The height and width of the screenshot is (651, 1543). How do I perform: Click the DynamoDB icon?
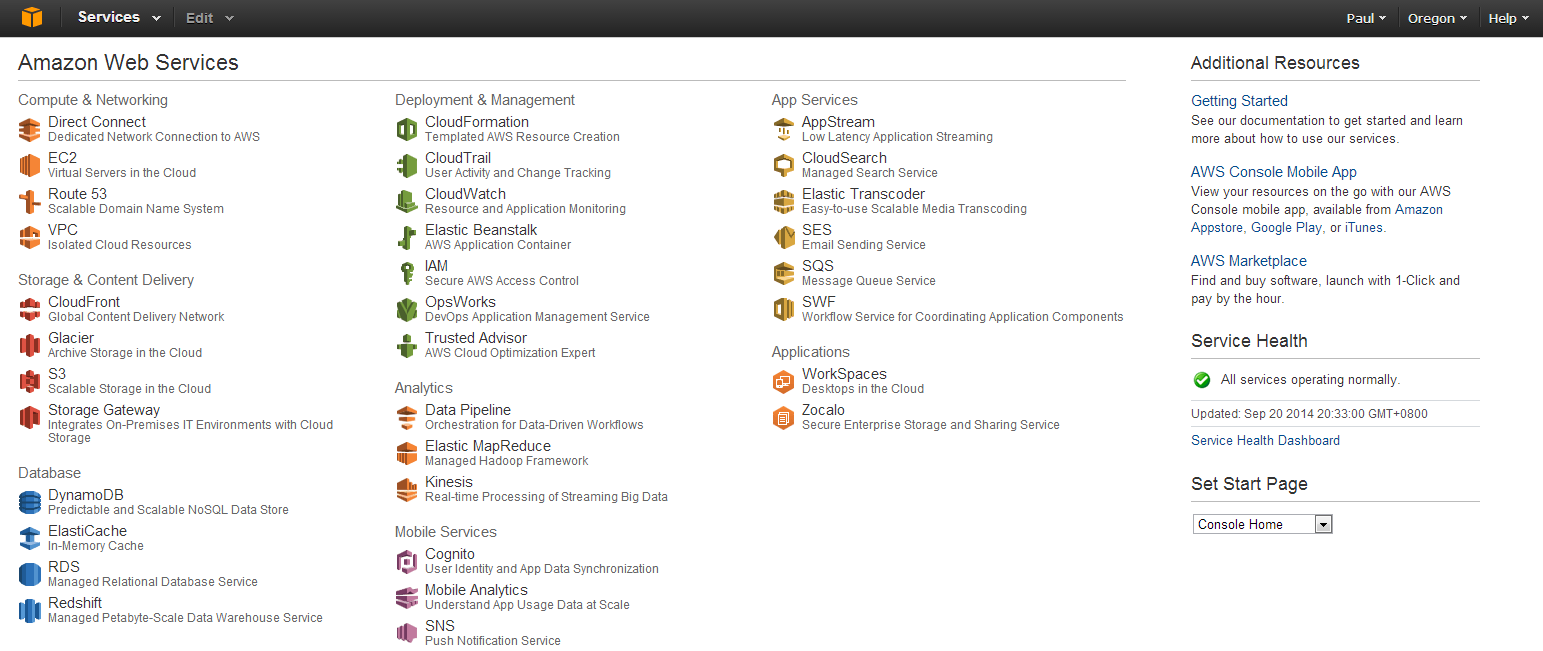click(x=30, y=503)
